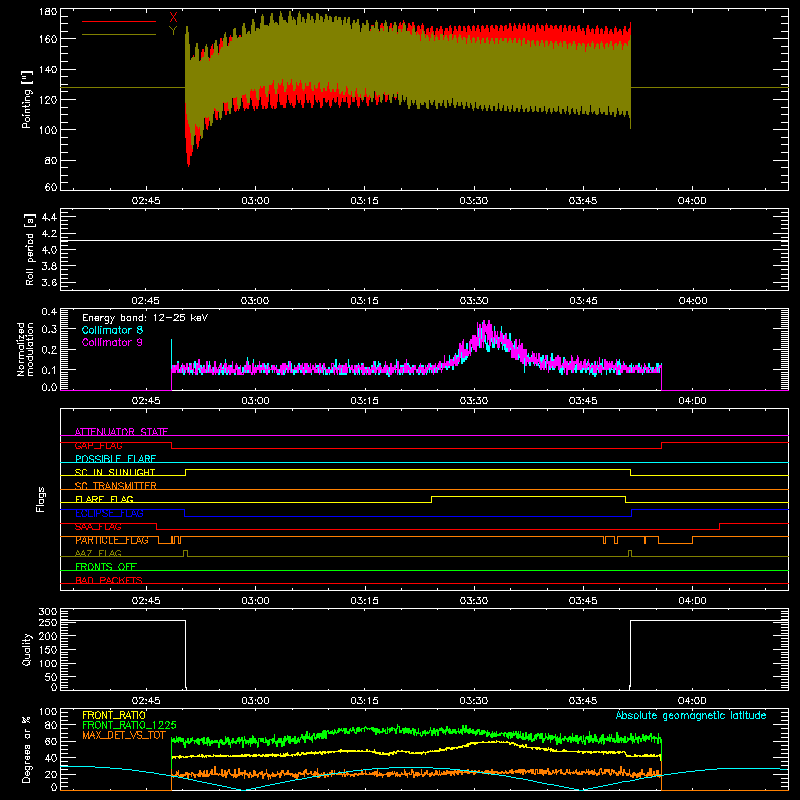Click 03:45 time label under Quality plot
Screen dimensions: 800x800
(x=583, y=701)
